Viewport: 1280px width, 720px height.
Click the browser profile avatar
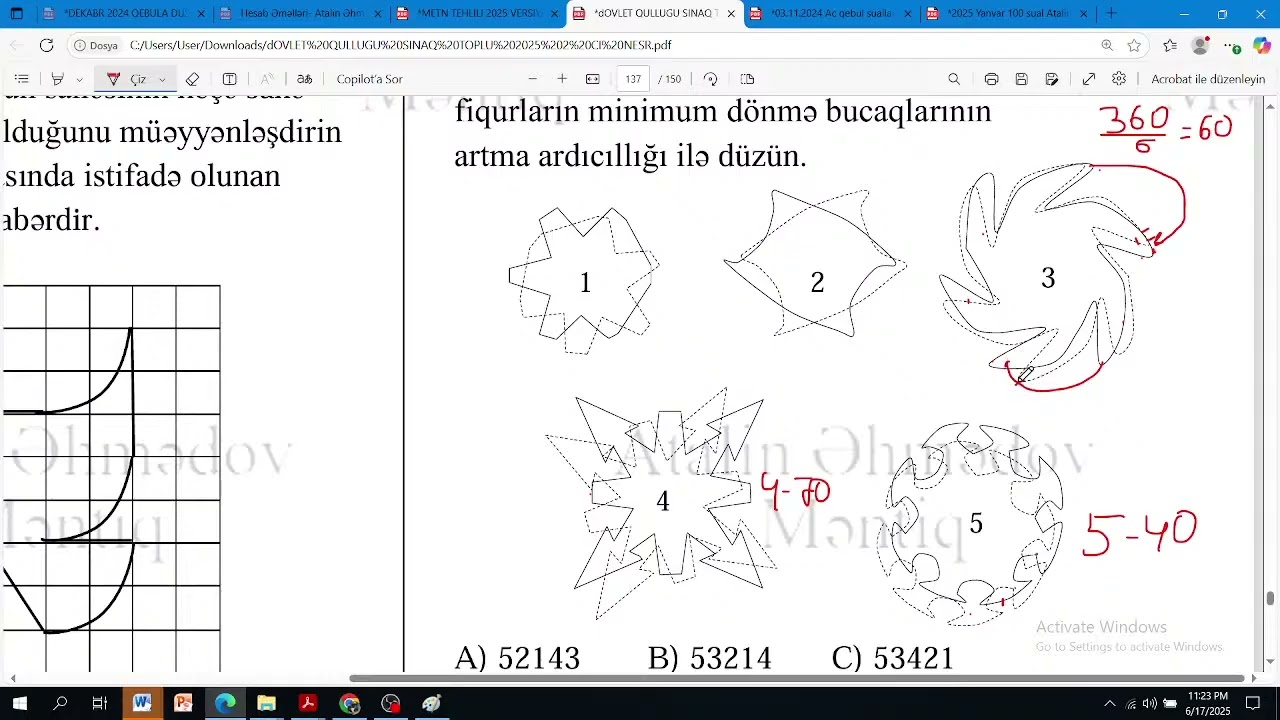coord(1201,45)
